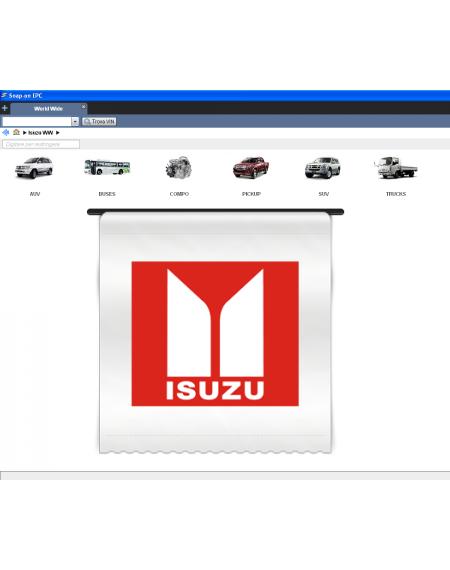Click the BUSES label text

pos(107,194)
